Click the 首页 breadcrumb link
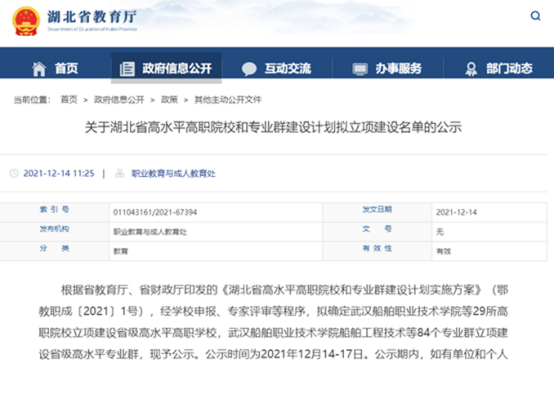This screenshot has width=554, height=395. coord(69,100)
